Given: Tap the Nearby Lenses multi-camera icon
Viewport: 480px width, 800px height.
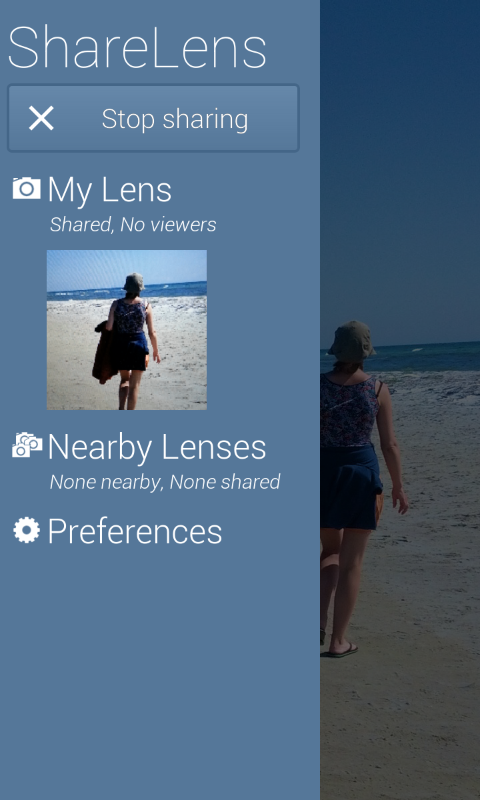Looking at the screenshot, I should [27, 445].
